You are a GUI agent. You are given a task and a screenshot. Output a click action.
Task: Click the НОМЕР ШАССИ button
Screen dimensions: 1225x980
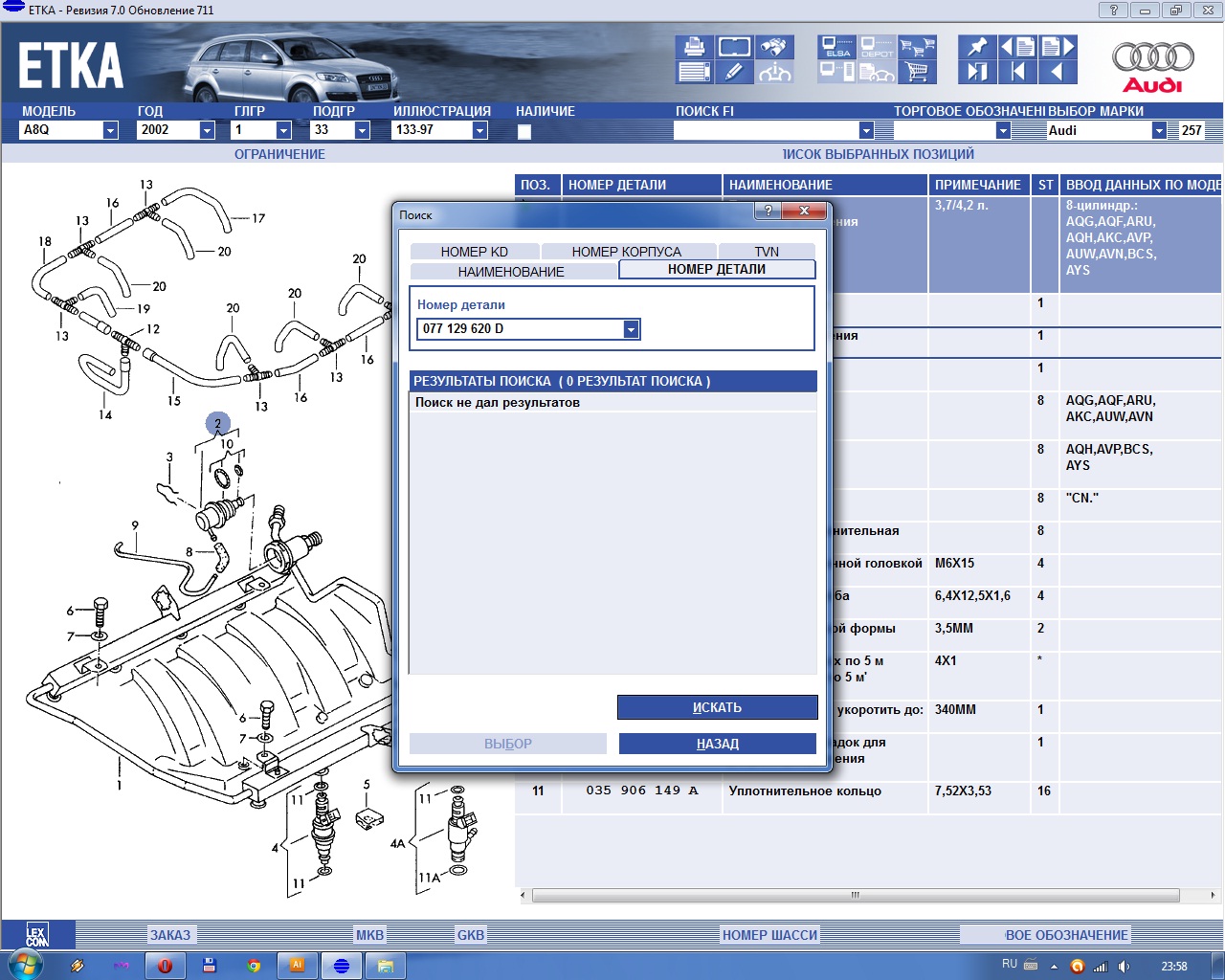769,935
